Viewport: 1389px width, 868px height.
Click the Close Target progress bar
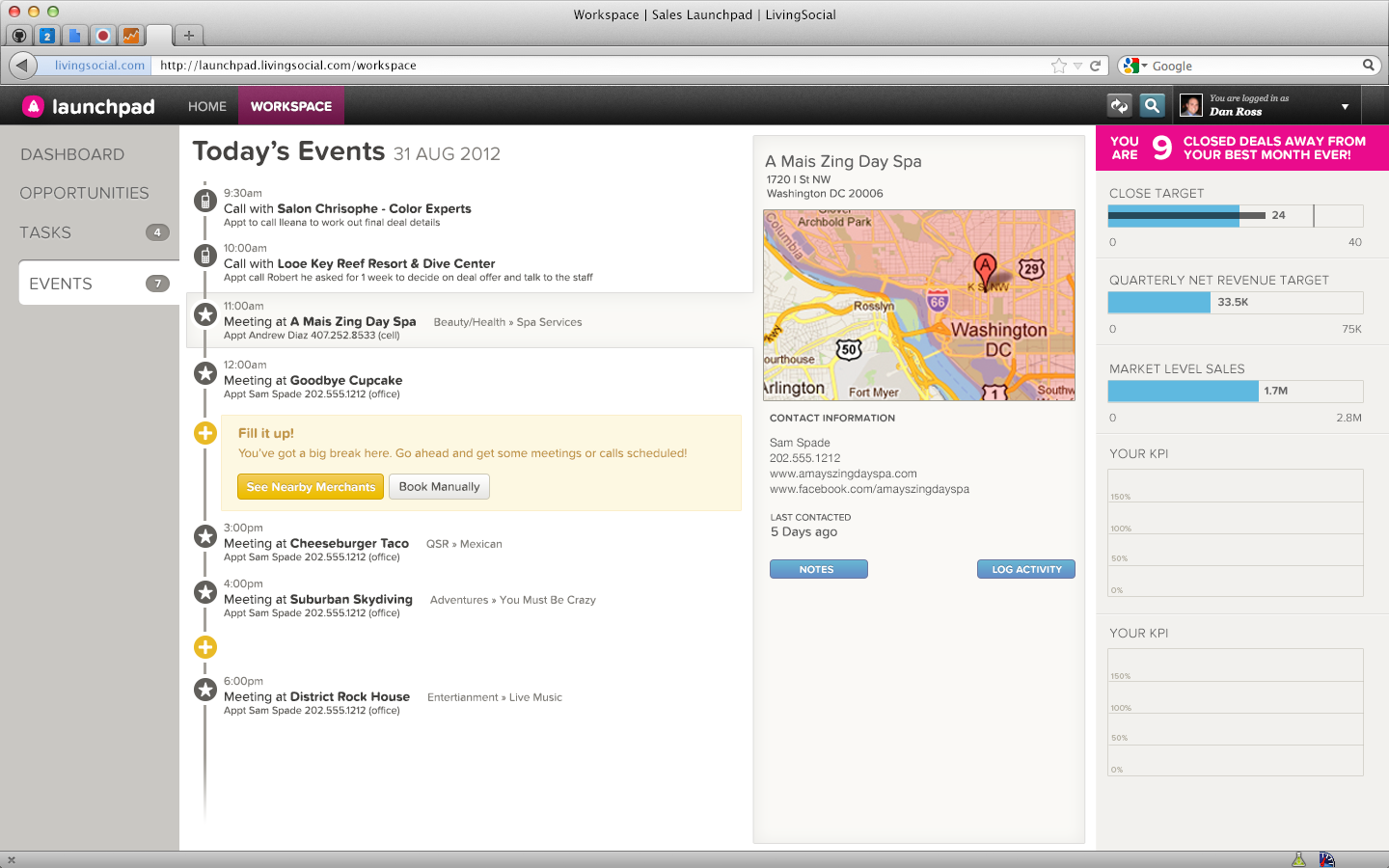[1235, 215]
